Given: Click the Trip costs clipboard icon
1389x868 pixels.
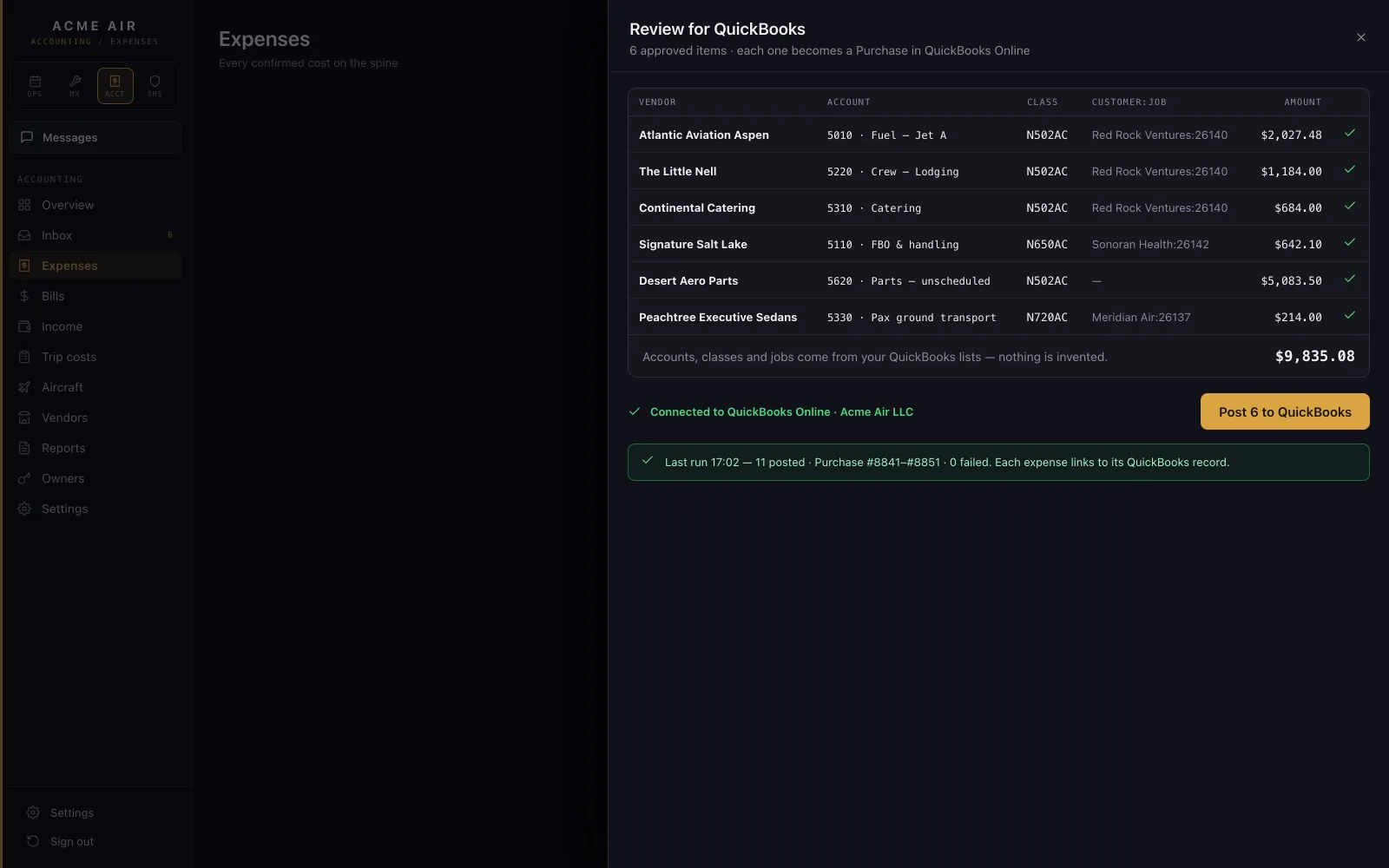Looking at the screenshot, I should [24, 357].
